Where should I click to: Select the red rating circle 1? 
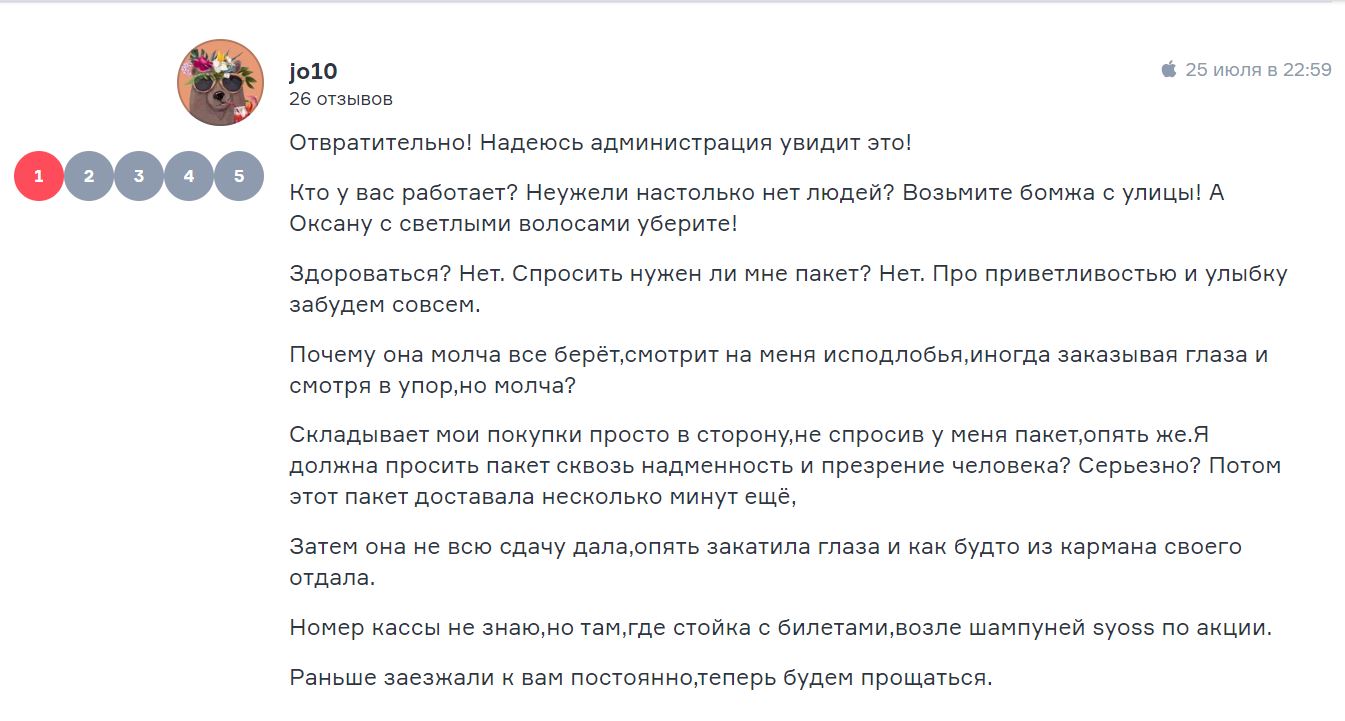pos(39,177)
